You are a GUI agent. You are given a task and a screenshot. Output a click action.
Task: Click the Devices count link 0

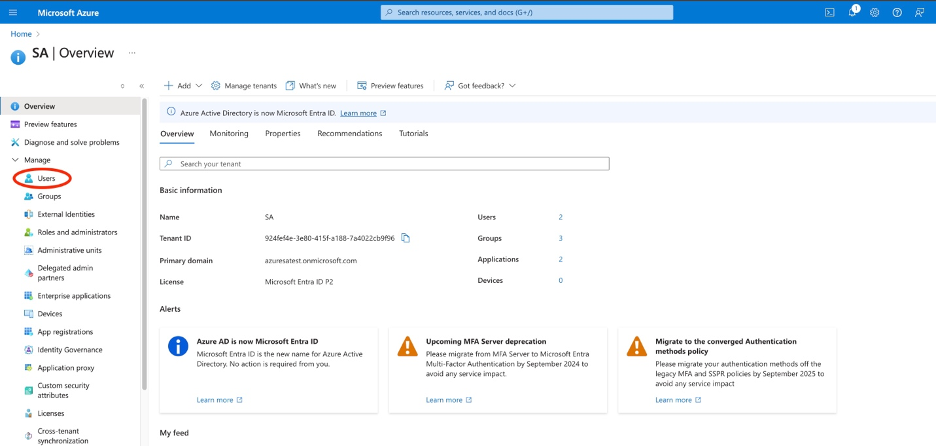pyautogui.click(x=561, y=281)
